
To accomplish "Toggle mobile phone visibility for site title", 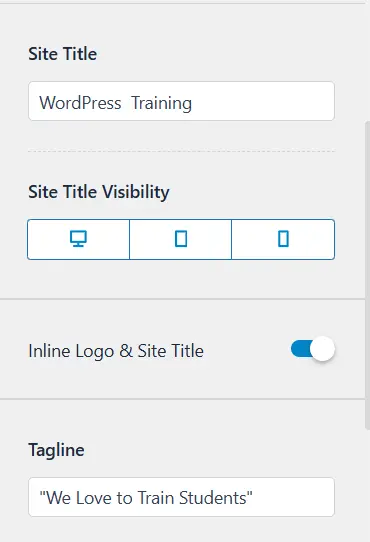I will (x=283, y=239).
